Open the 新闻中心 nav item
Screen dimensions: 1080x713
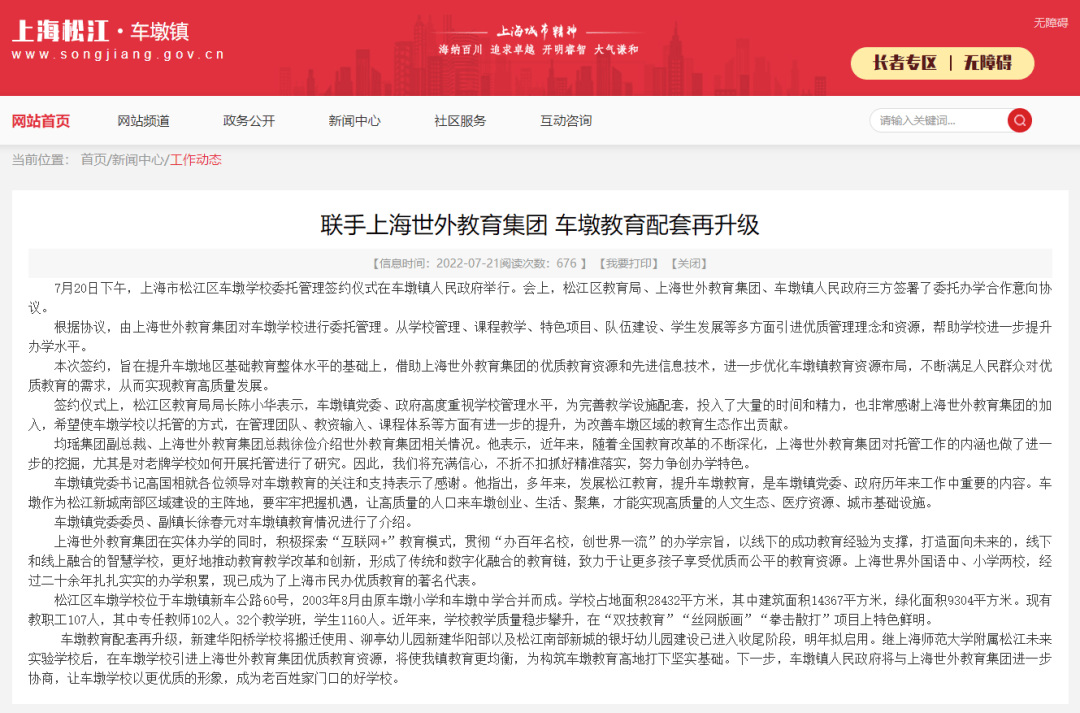tap(354, 121)
